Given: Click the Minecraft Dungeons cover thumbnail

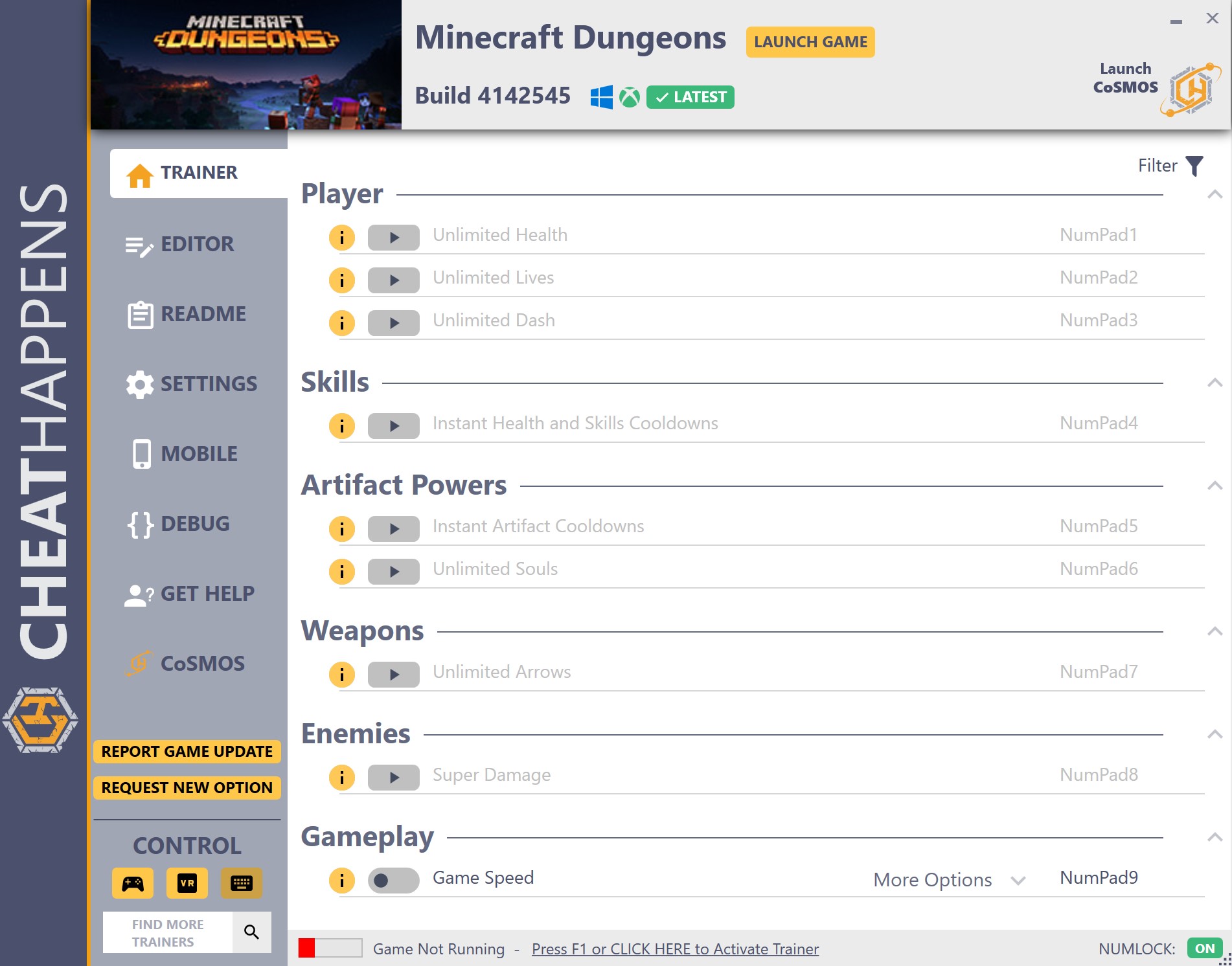Looking at the screenshot, I should point(246,65).
